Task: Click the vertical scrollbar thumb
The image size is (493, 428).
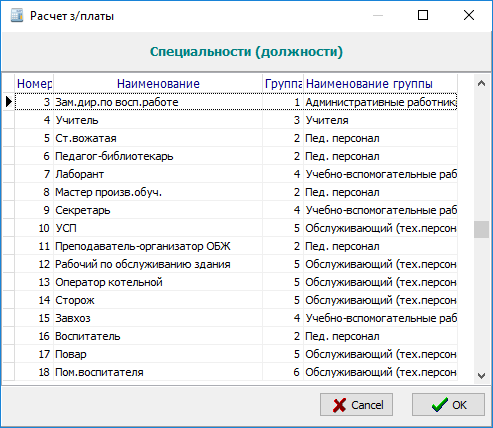Action: [x=481, y=229]
